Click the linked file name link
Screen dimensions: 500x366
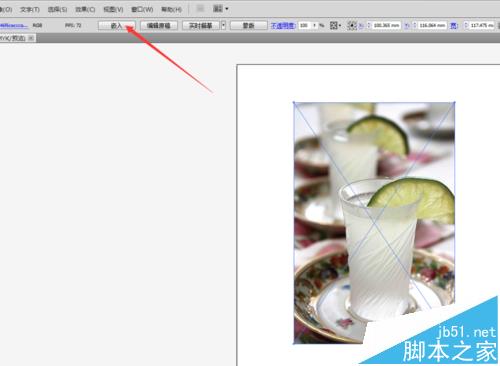click(13, 25)
